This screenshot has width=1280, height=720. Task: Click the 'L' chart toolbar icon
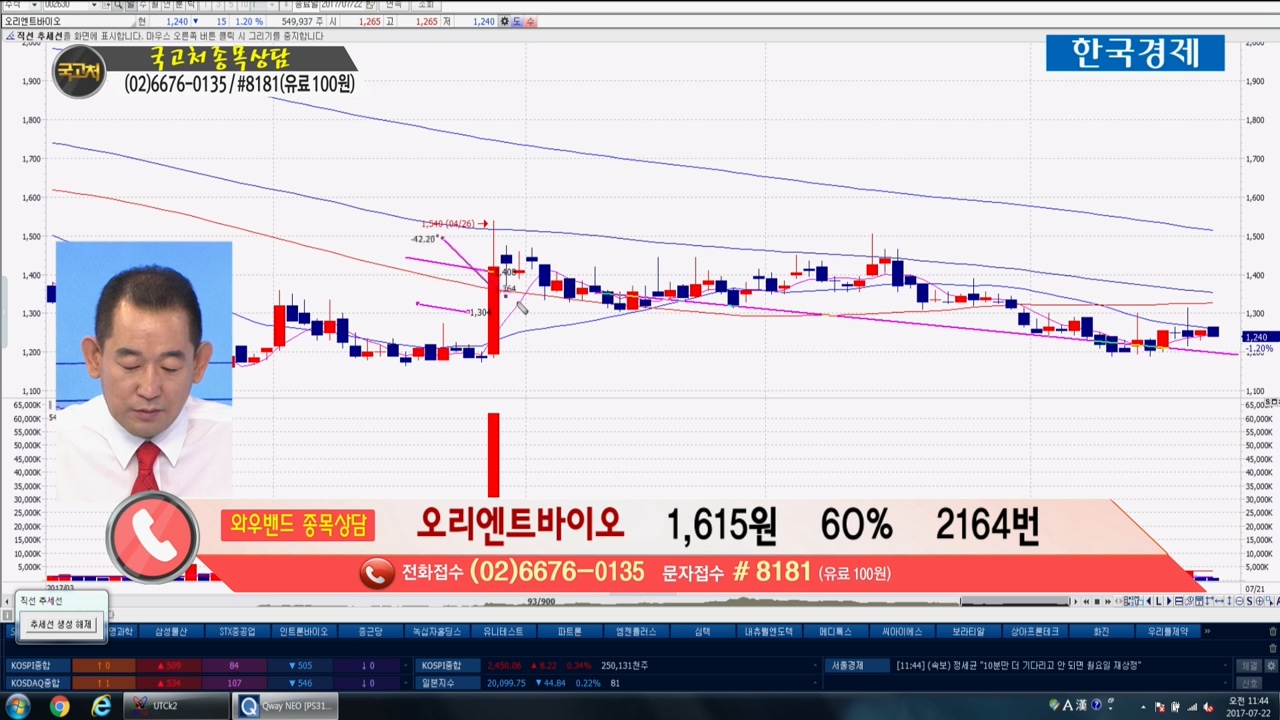1159,601
